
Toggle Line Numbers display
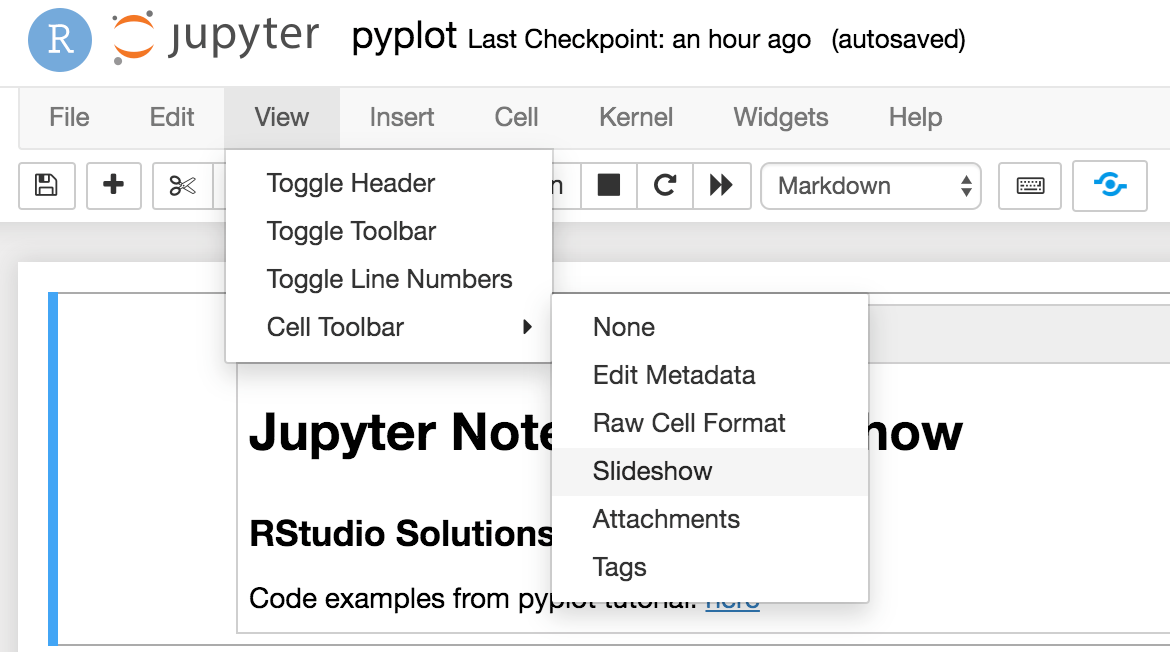click(x=389, y=279)
